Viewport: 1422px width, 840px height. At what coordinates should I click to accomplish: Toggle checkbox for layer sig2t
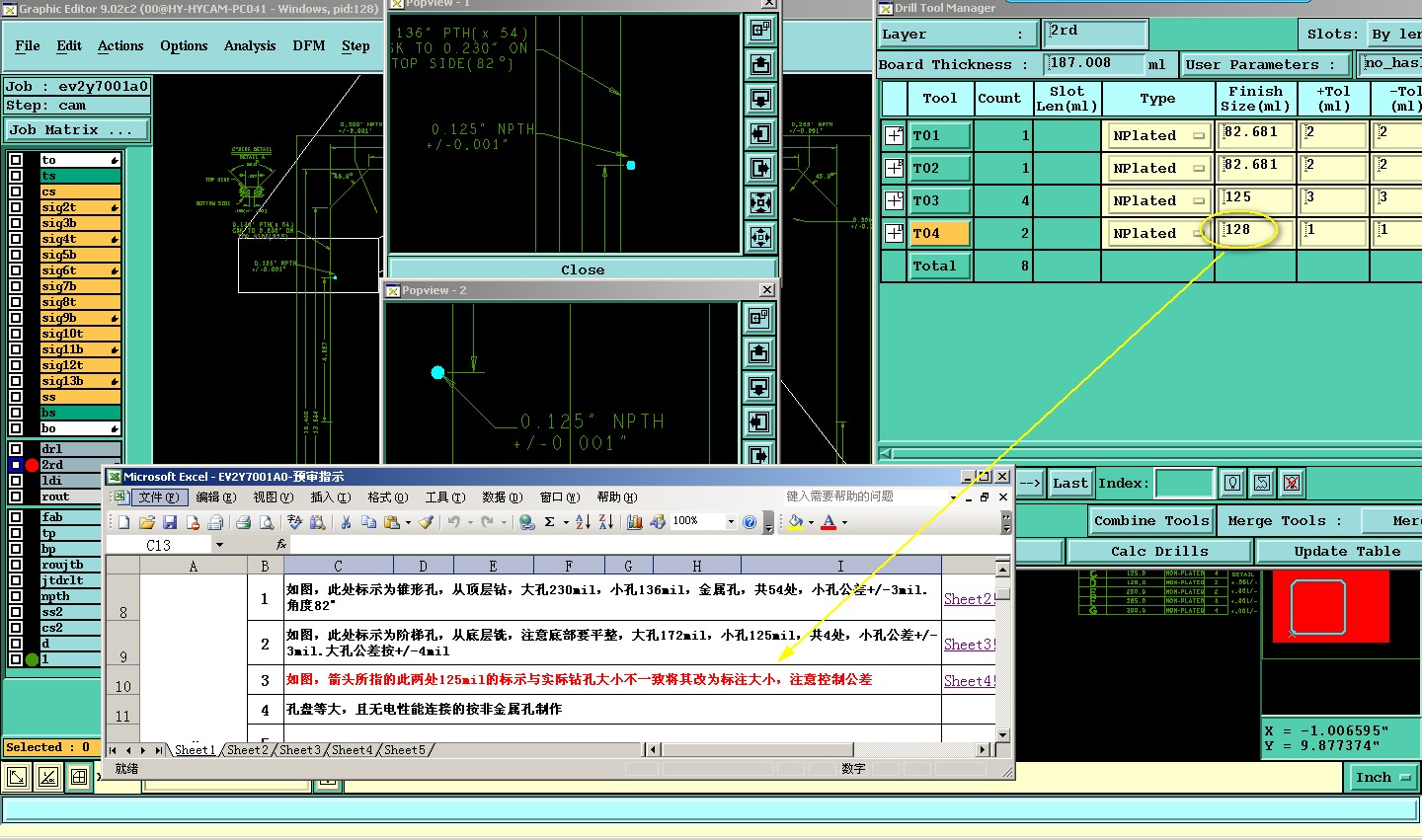coord(16,207)
